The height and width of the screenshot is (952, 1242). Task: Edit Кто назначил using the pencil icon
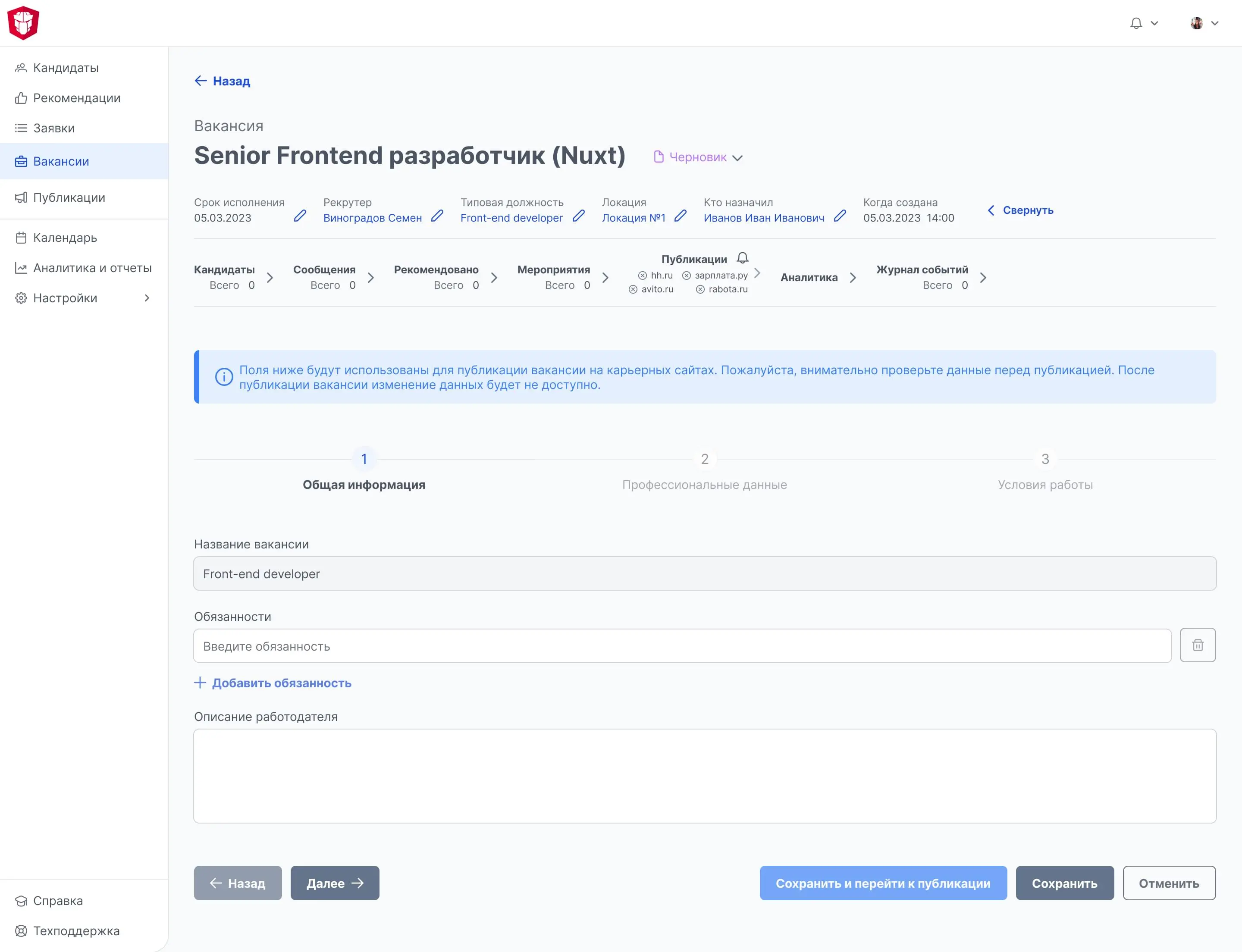(840, 216)
